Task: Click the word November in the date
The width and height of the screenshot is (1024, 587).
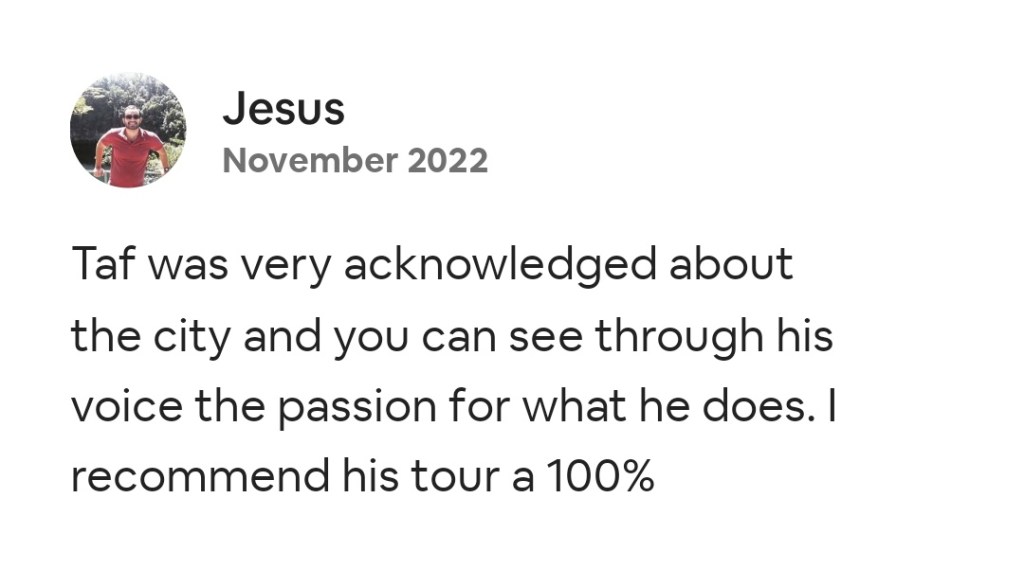Action: pos(309,160)
